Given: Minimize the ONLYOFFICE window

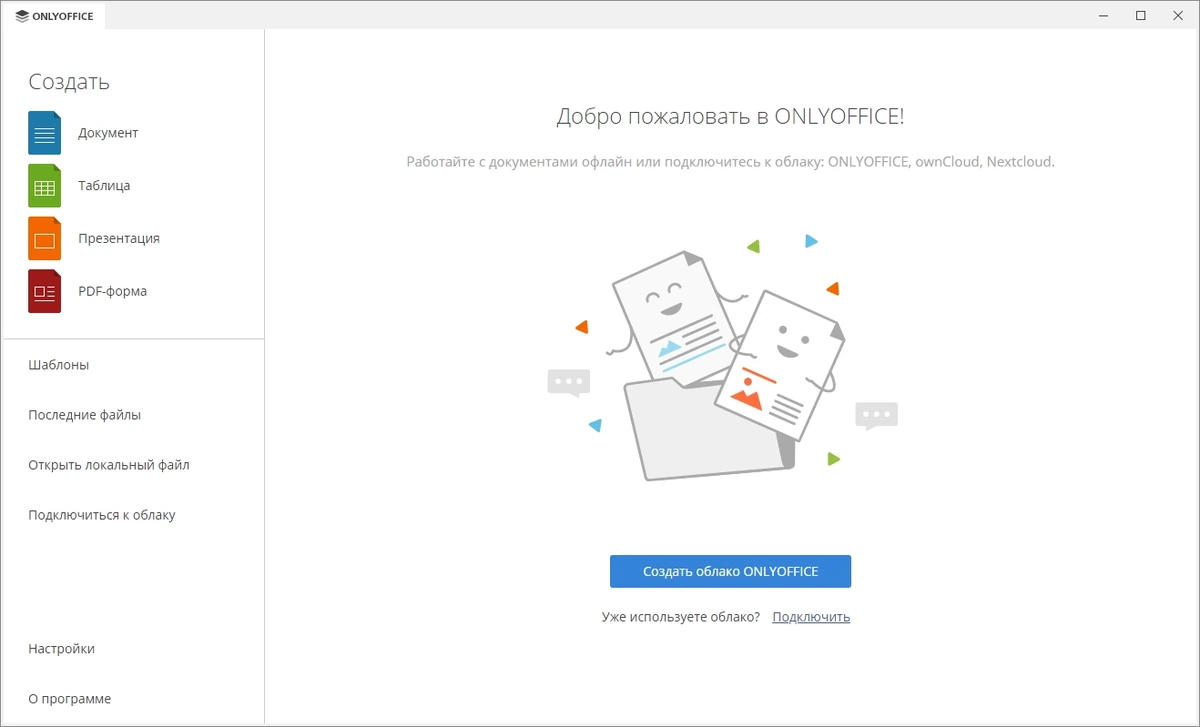Looking at the screenshot, I should (x=1103, y=16).
